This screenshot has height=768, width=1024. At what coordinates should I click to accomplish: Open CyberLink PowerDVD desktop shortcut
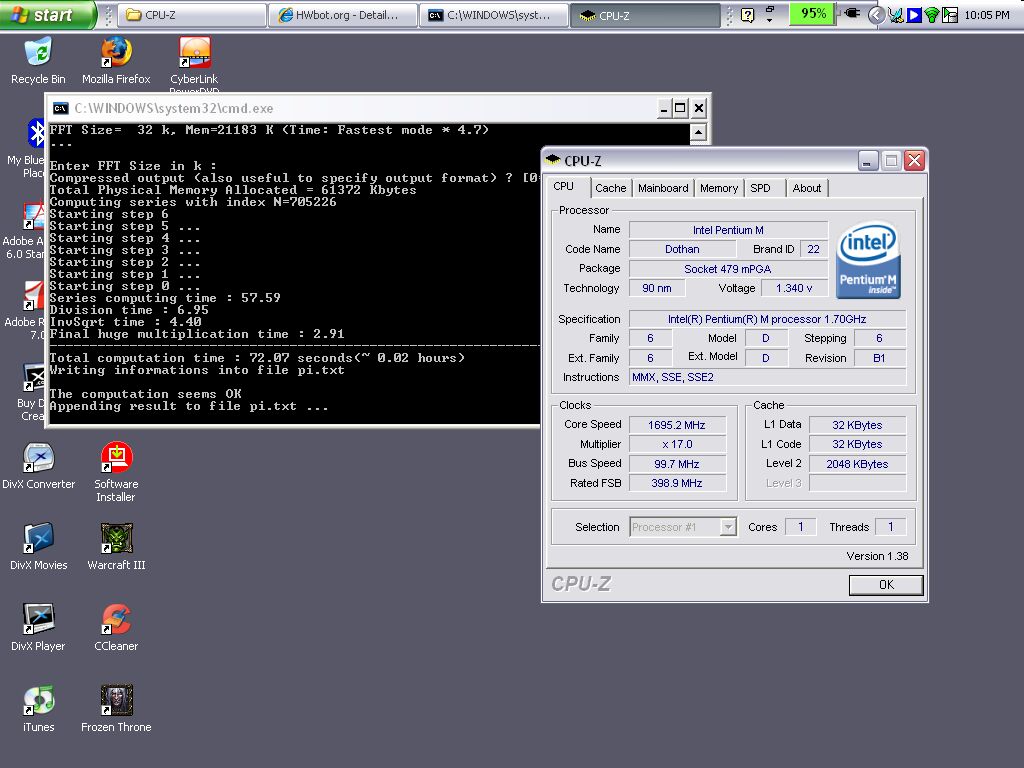[194, 64]
